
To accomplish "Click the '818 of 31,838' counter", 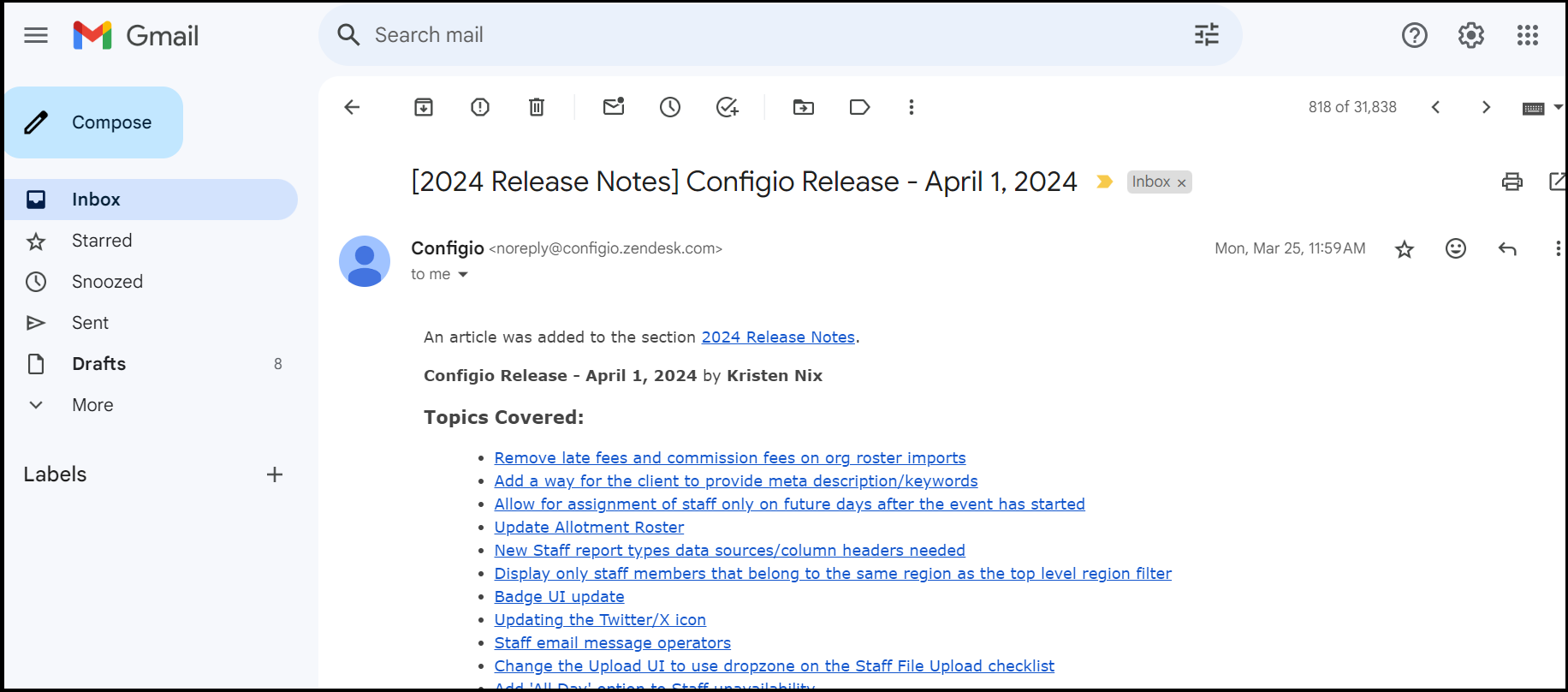I will click(x=1352, y=107).
